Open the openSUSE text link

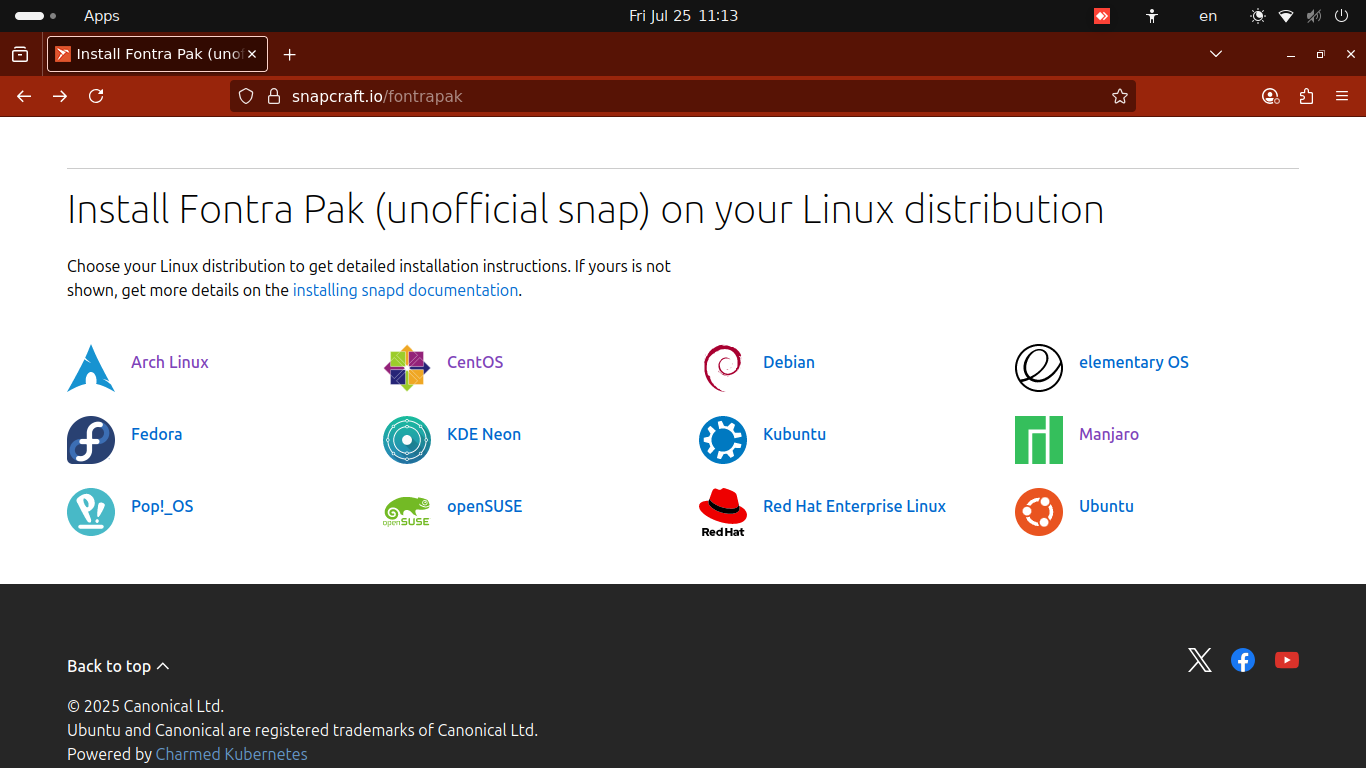point(484,506)
